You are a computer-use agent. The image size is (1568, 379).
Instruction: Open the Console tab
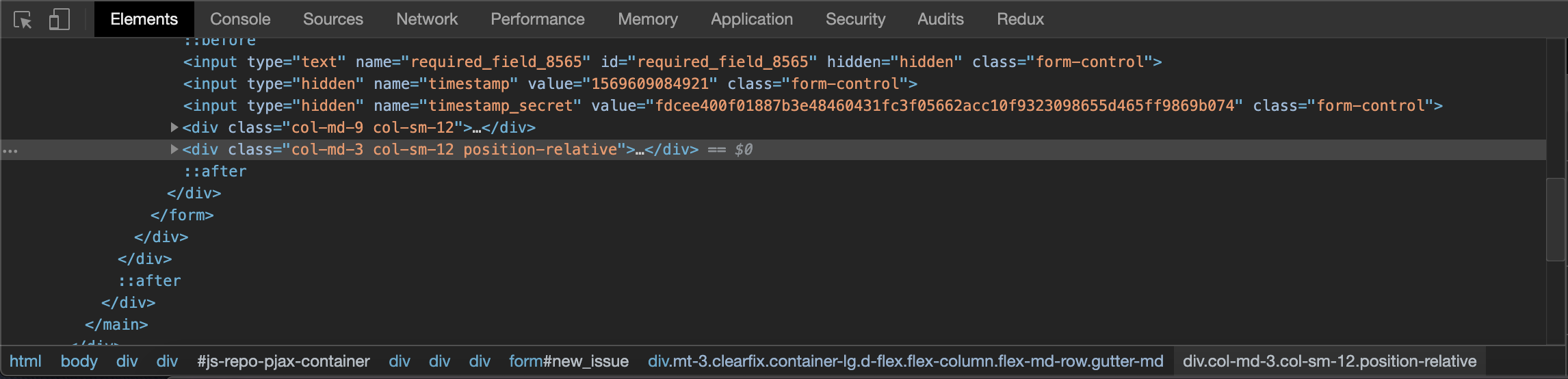click(x=240, y=19)
